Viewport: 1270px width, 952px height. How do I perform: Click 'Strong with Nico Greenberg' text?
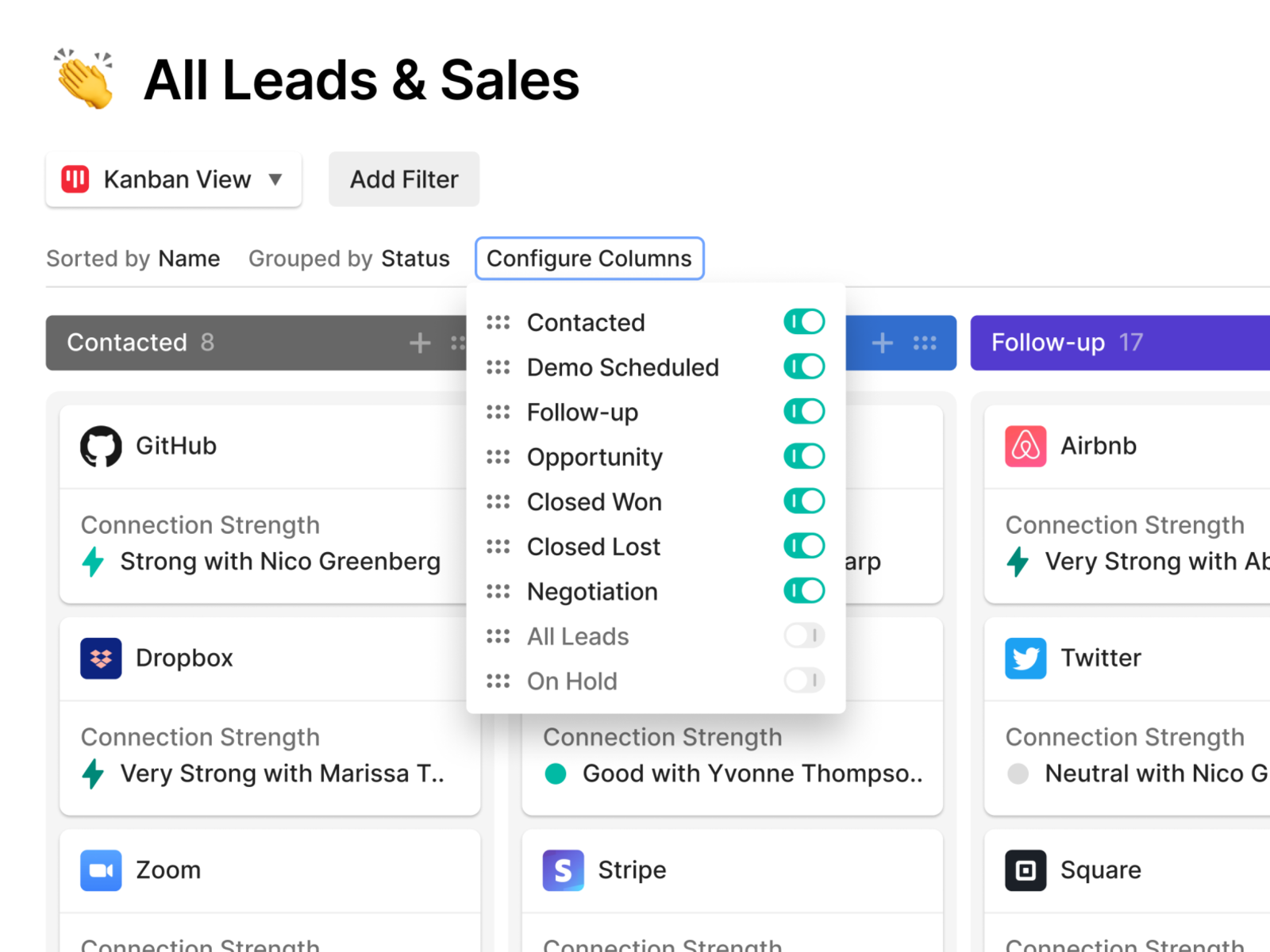(280, 562)
